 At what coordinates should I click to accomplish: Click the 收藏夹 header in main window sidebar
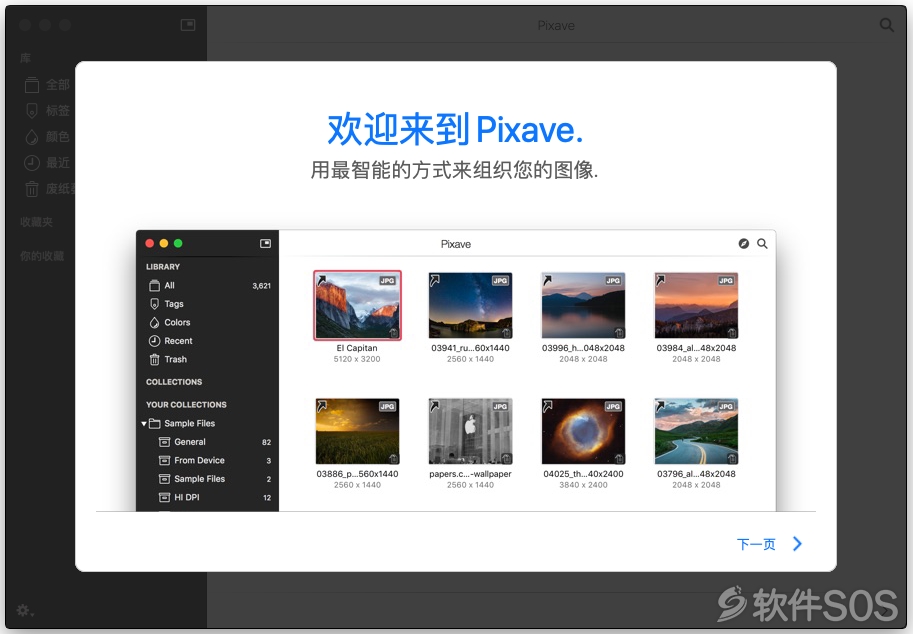[36, 222]
